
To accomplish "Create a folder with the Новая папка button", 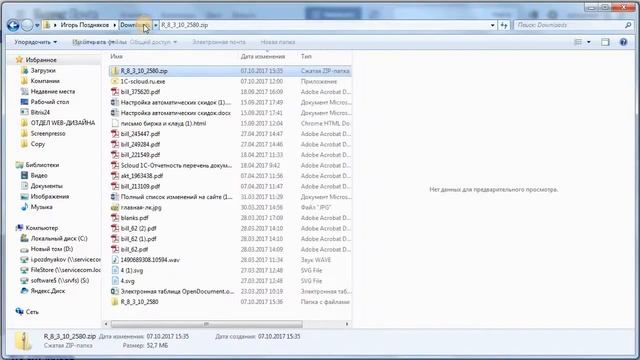I will point(278,42).
